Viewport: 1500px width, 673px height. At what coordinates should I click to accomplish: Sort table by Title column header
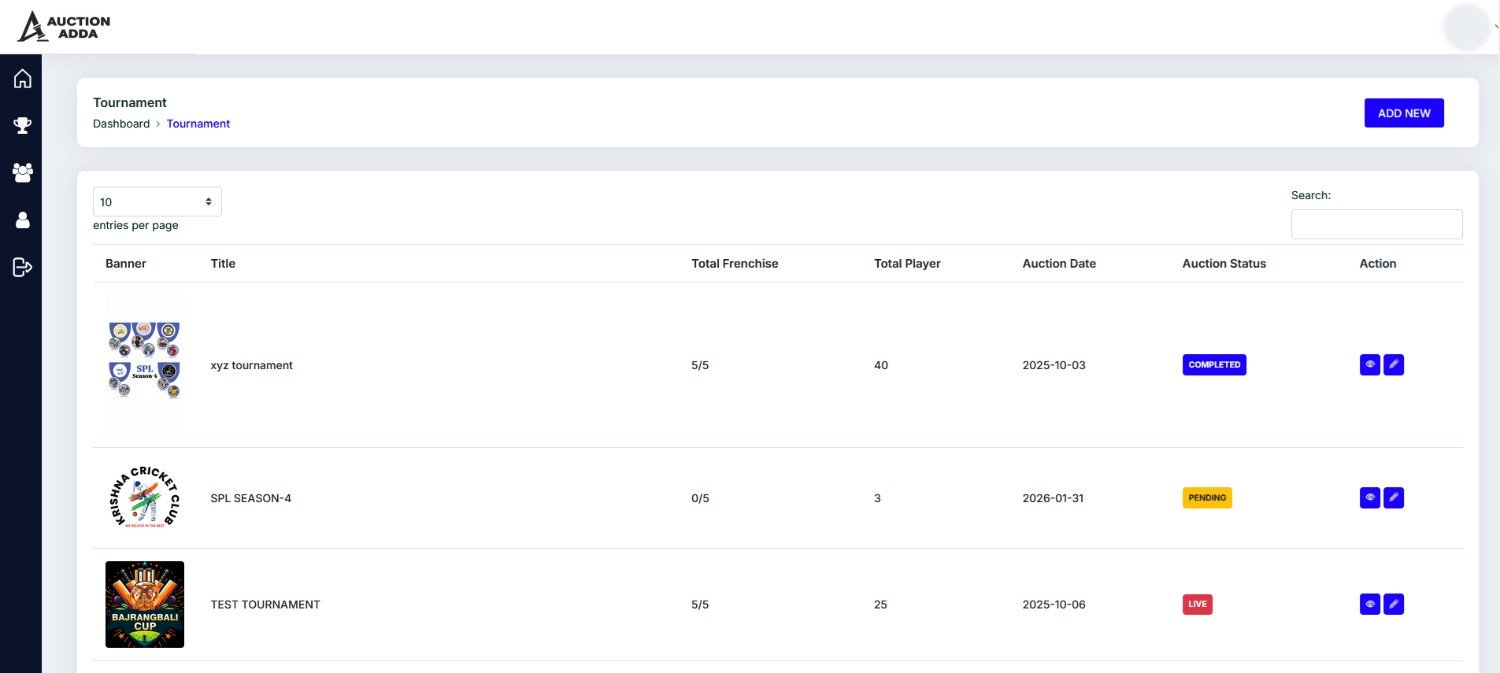(223, 264)
